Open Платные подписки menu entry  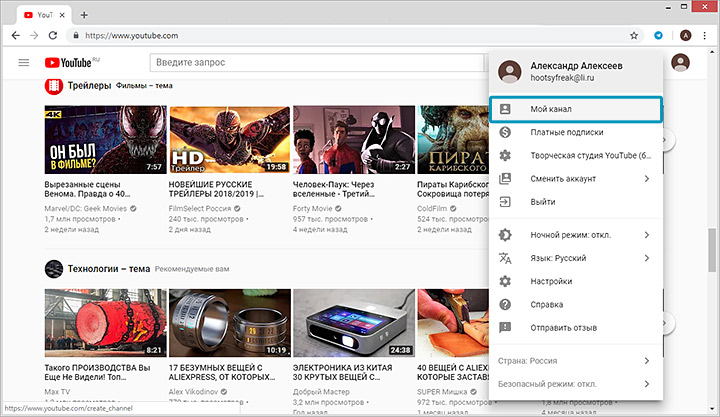(576, 132)
